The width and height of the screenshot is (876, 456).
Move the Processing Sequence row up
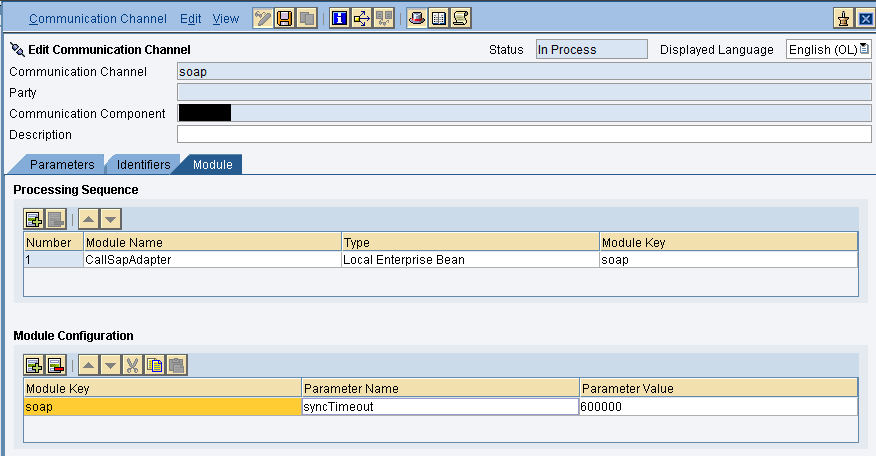tap(89, 220)
